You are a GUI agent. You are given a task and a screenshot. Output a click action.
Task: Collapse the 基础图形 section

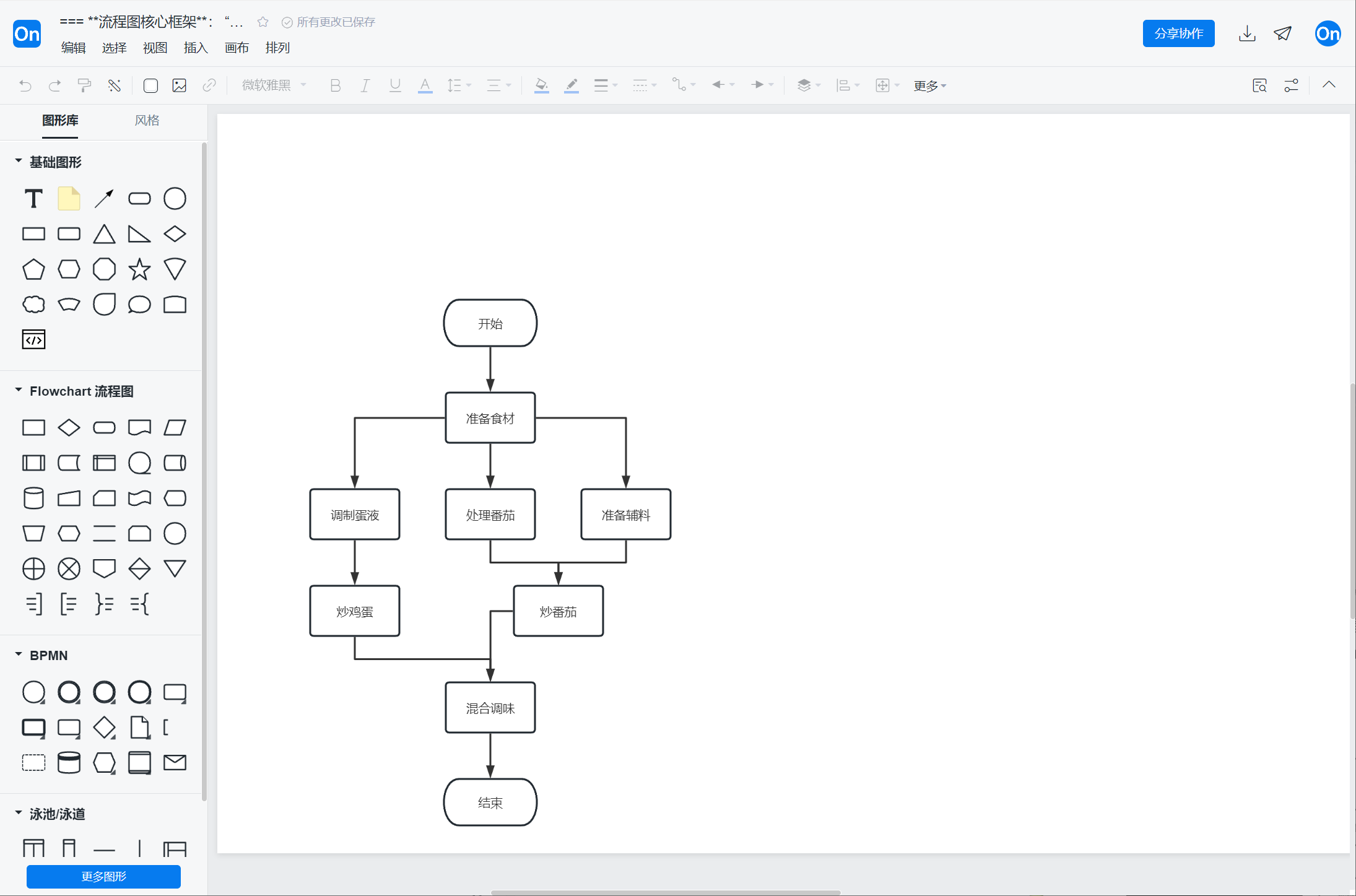[x=19, y=162]
